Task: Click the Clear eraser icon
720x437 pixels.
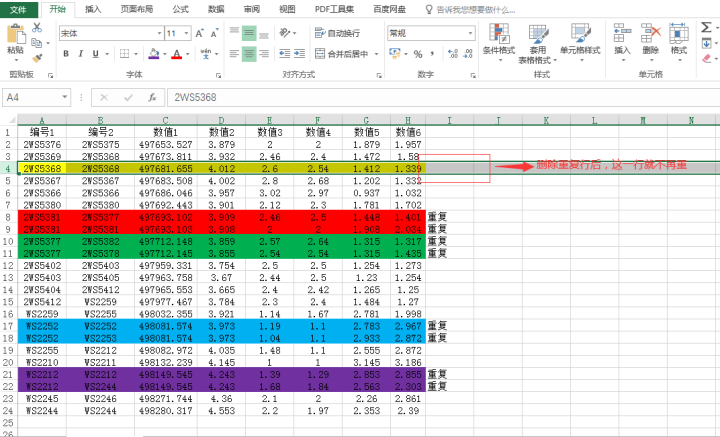Action: coord(707,59)
